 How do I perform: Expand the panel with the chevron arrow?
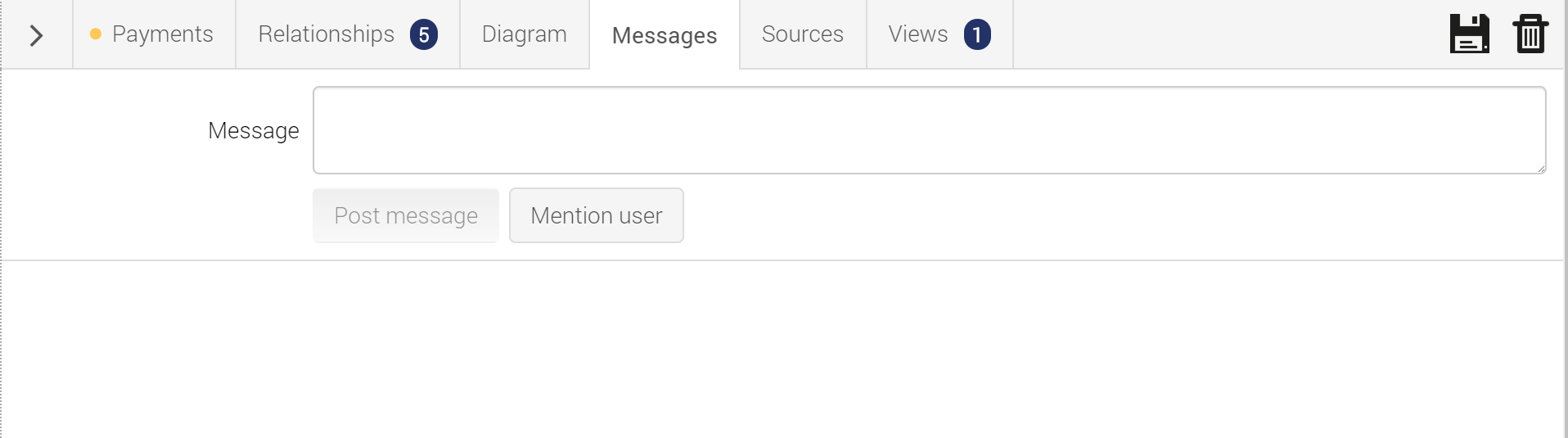pos(36,35)
